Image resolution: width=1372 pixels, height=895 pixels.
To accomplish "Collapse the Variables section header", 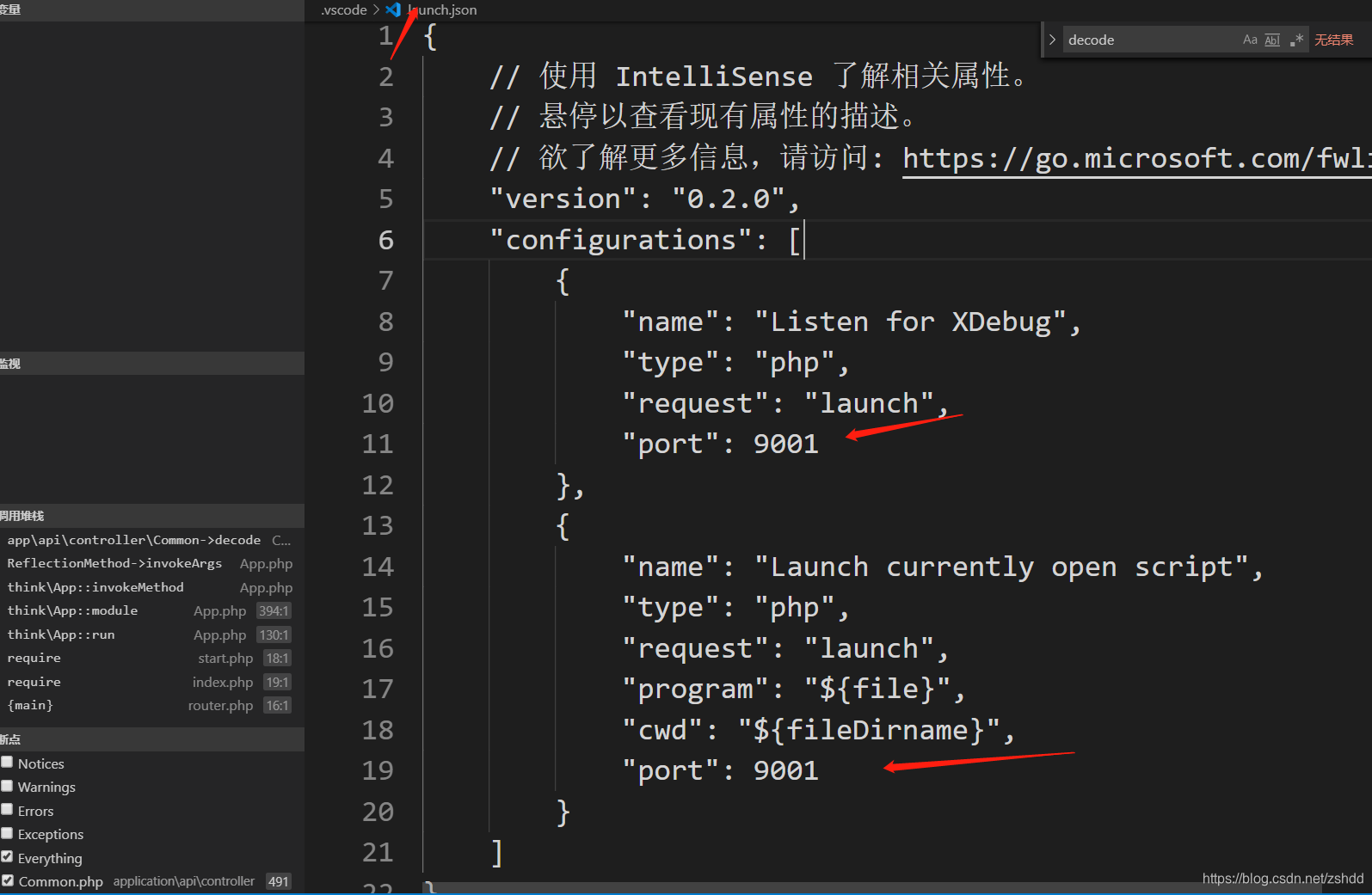I will coord(152,10).
